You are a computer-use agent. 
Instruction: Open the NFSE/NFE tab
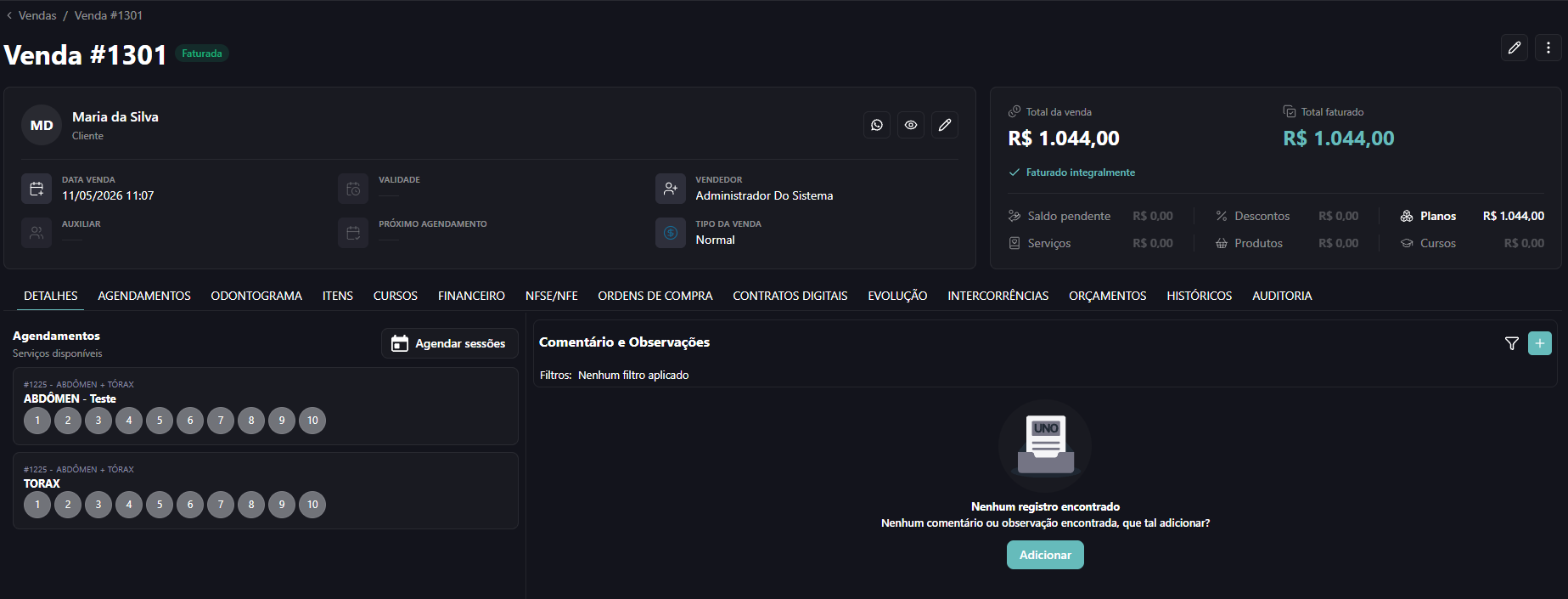[x=552, y=296]
